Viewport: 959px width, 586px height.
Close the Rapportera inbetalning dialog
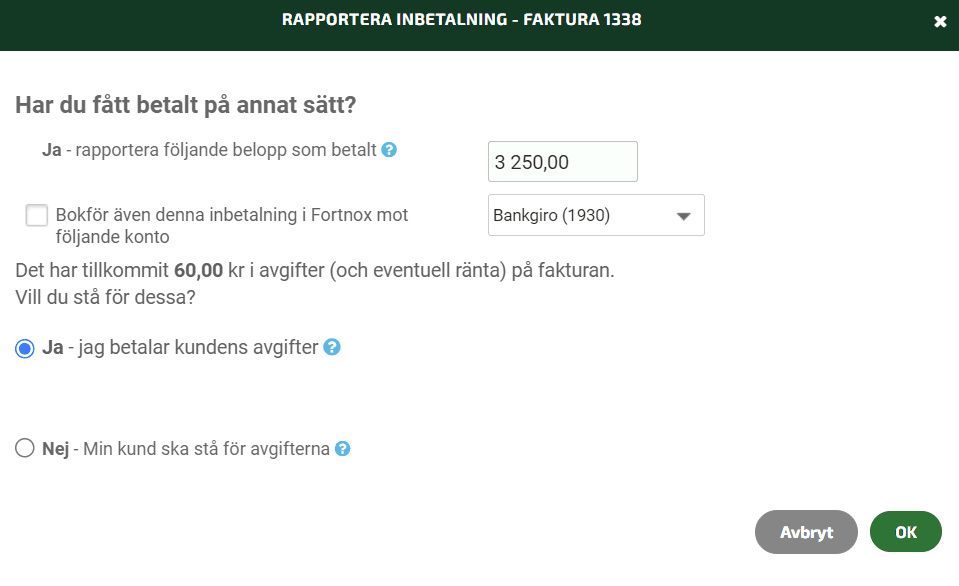940,22
